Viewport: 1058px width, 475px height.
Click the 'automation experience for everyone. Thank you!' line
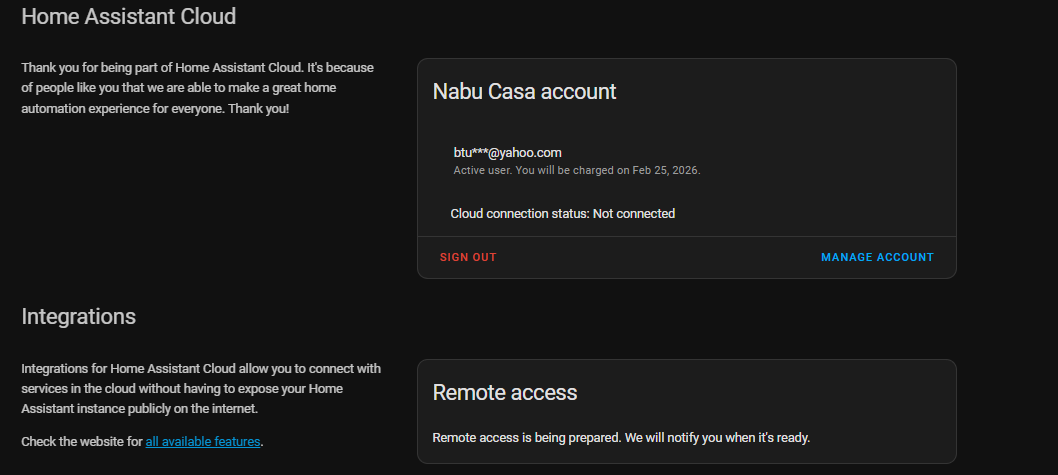pyautogui.click(x=155, y=109)
